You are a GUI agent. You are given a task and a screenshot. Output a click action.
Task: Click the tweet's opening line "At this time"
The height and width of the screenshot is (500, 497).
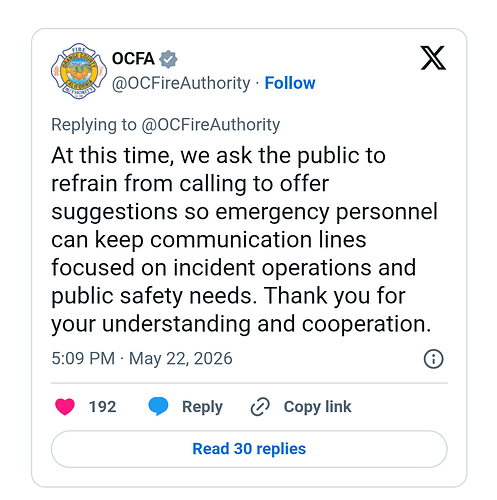112,155
